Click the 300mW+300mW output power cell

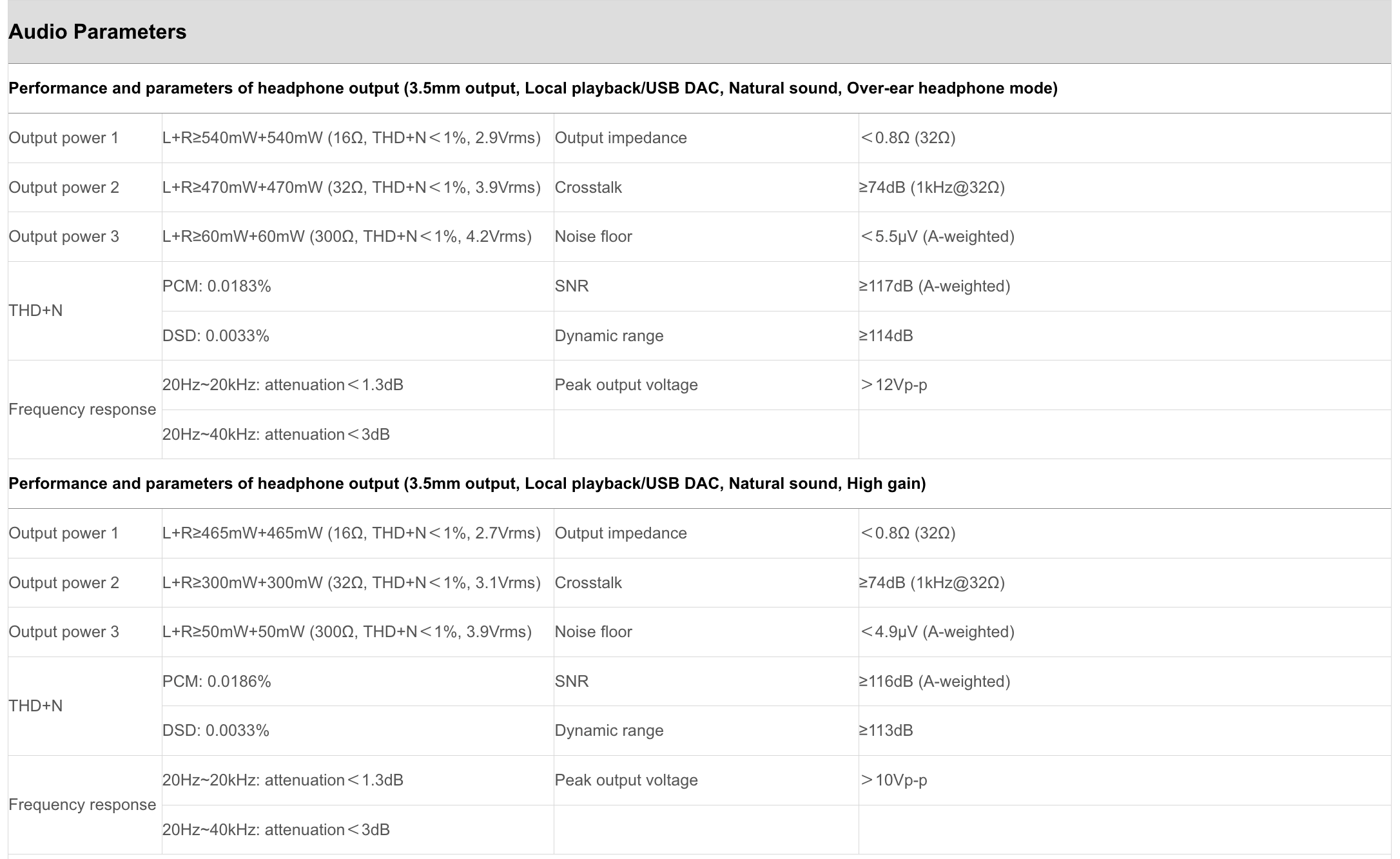pyautogui.click(x=351, y=583)
